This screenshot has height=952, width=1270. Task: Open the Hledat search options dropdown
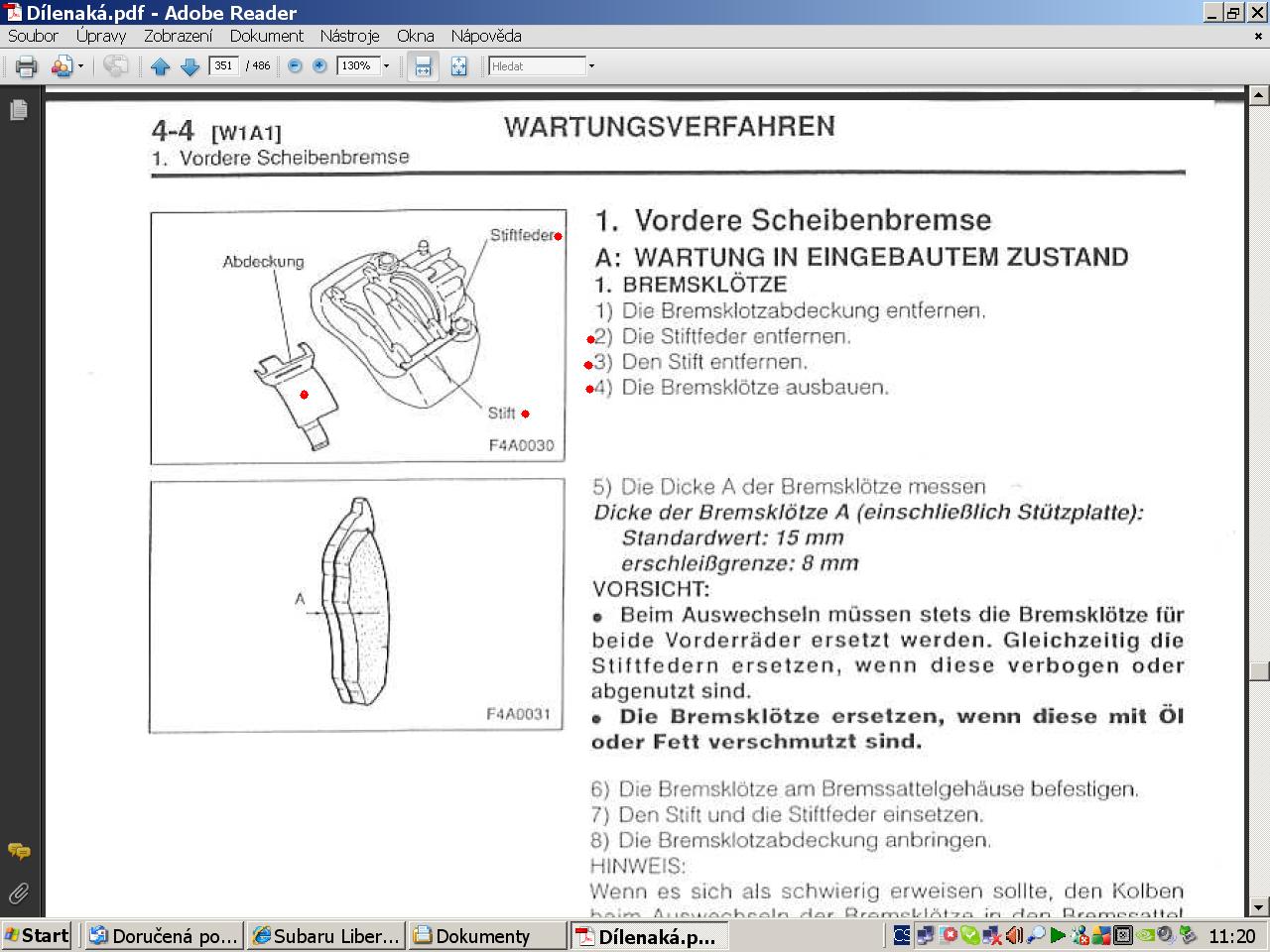tap(591, 66)
